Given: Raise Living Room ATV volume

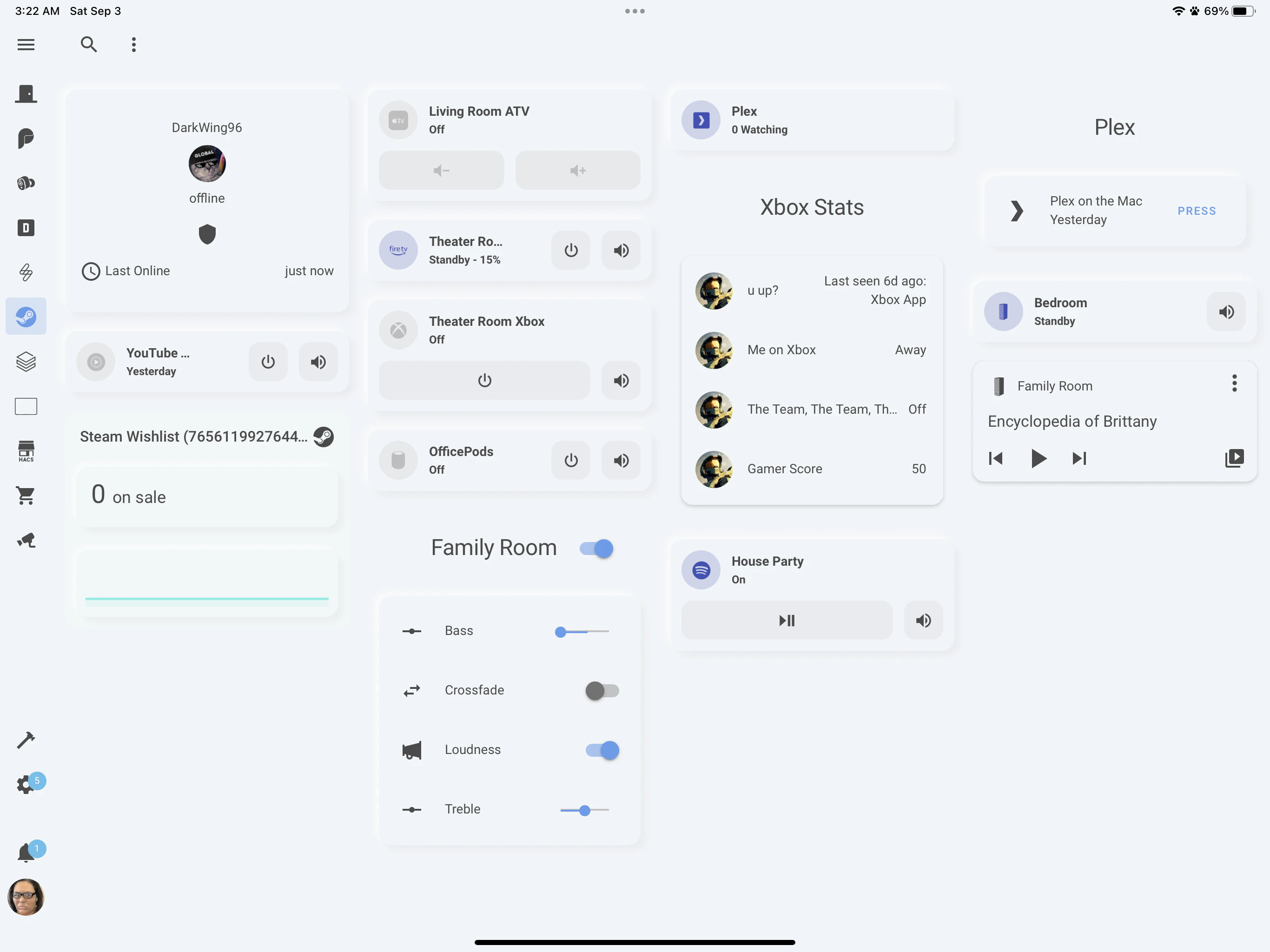Looking at the screenshot, I should coord(577,171).
